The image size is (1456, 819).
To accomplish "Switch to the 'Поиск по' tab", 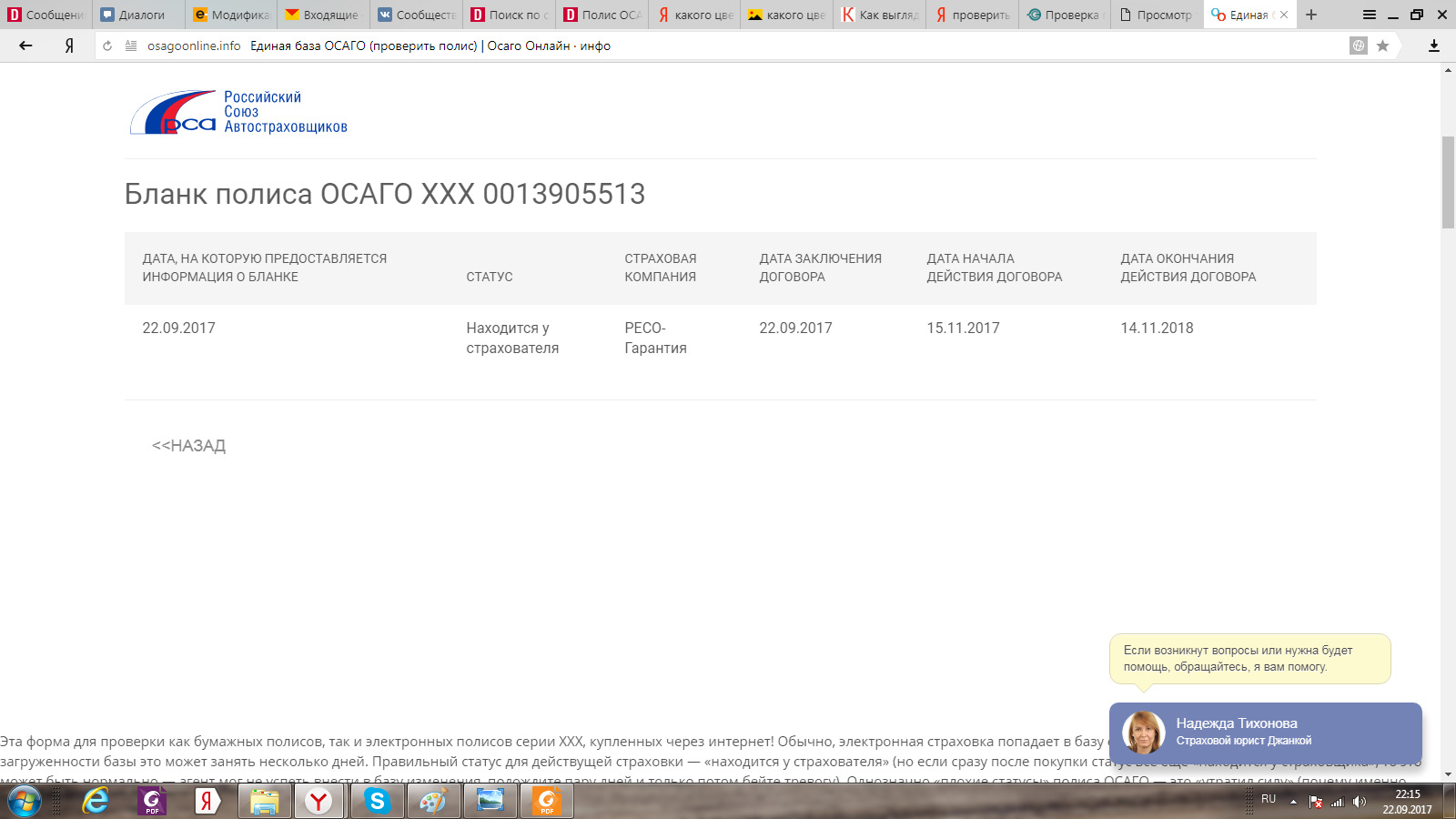I will tap(511, 15).
